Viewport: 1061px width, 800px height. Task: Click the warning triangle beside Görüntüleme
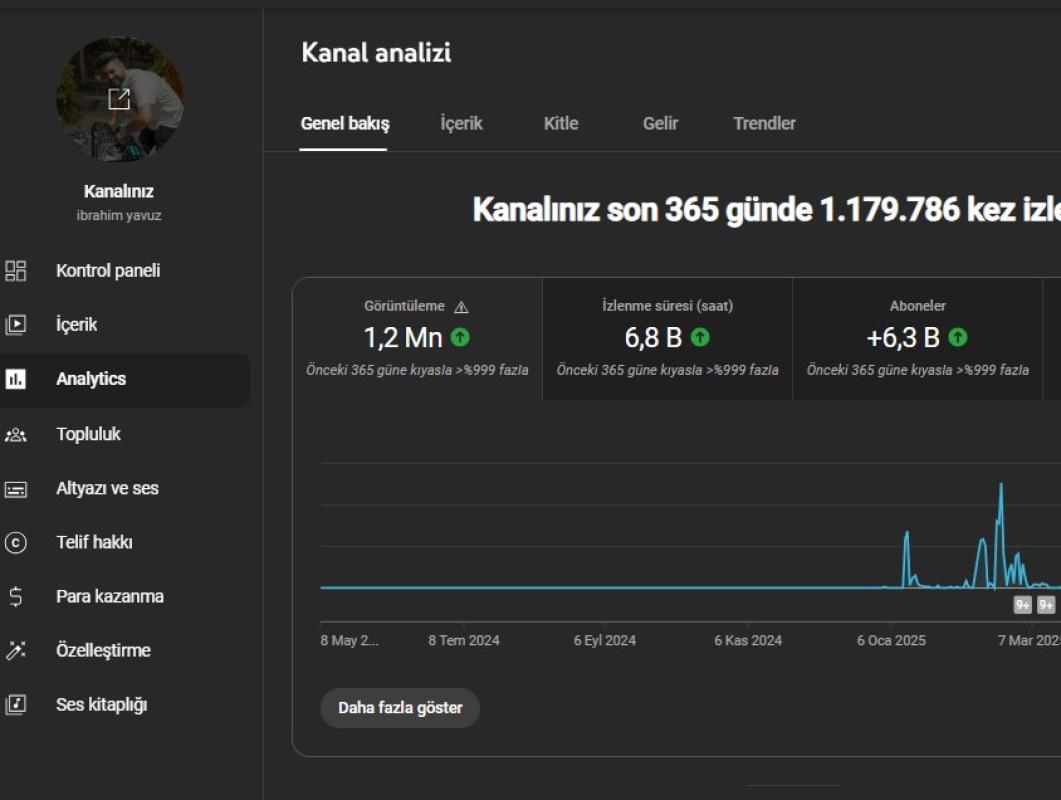coord(461,307)
